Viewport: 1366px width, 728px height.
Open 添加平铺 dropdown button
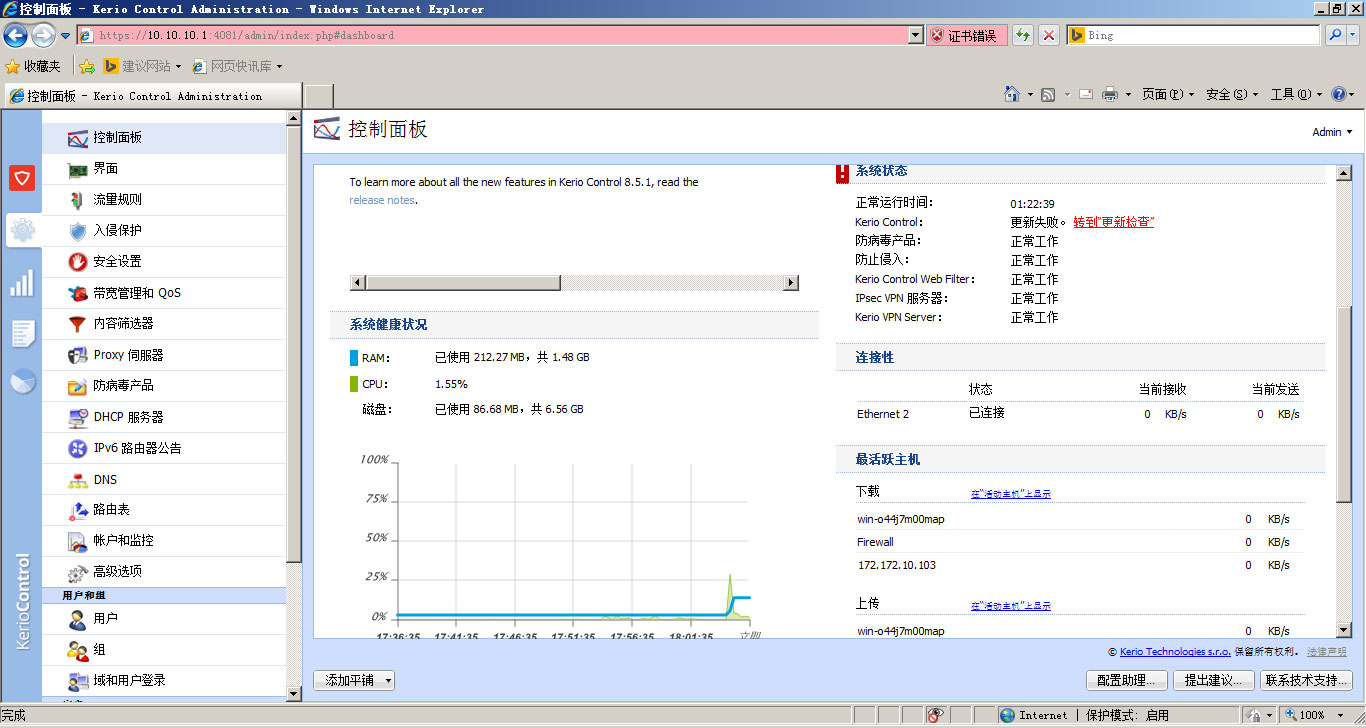[x=354, y=680]
